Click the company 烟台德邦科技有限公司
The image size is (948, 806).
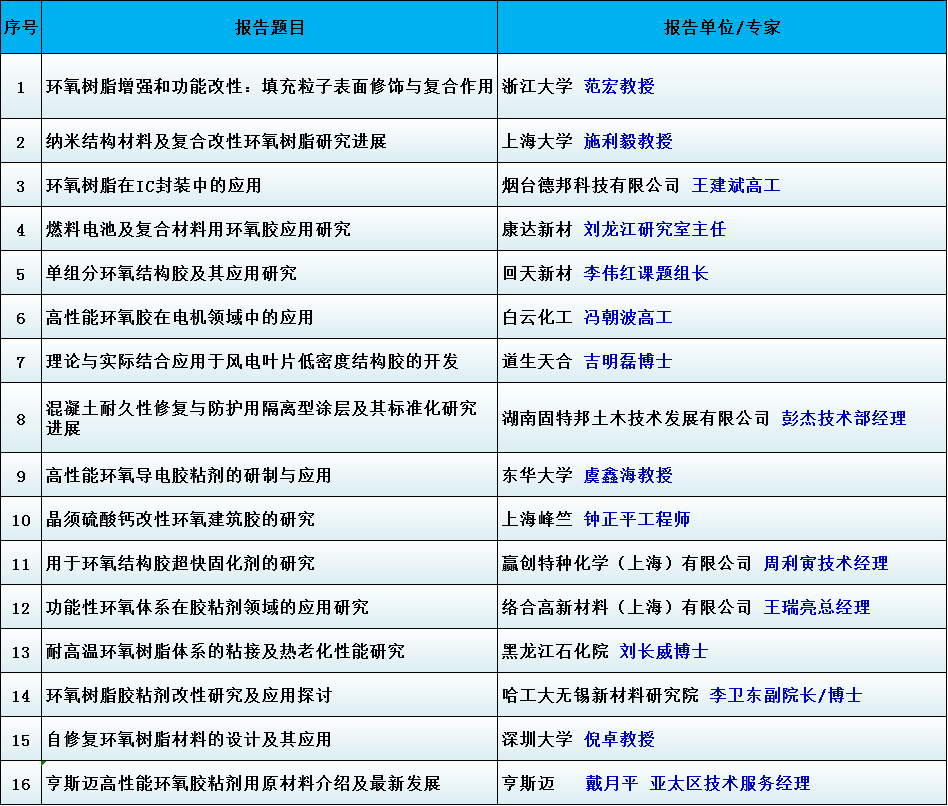click(591, 186)
